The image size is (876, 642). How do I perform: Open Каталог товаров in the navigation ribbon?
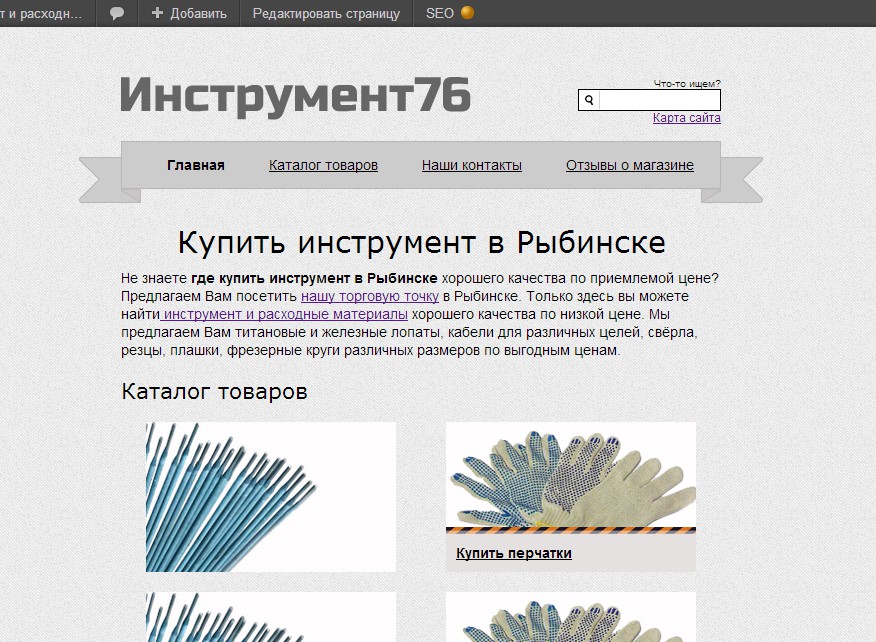[x=323, y=165]
